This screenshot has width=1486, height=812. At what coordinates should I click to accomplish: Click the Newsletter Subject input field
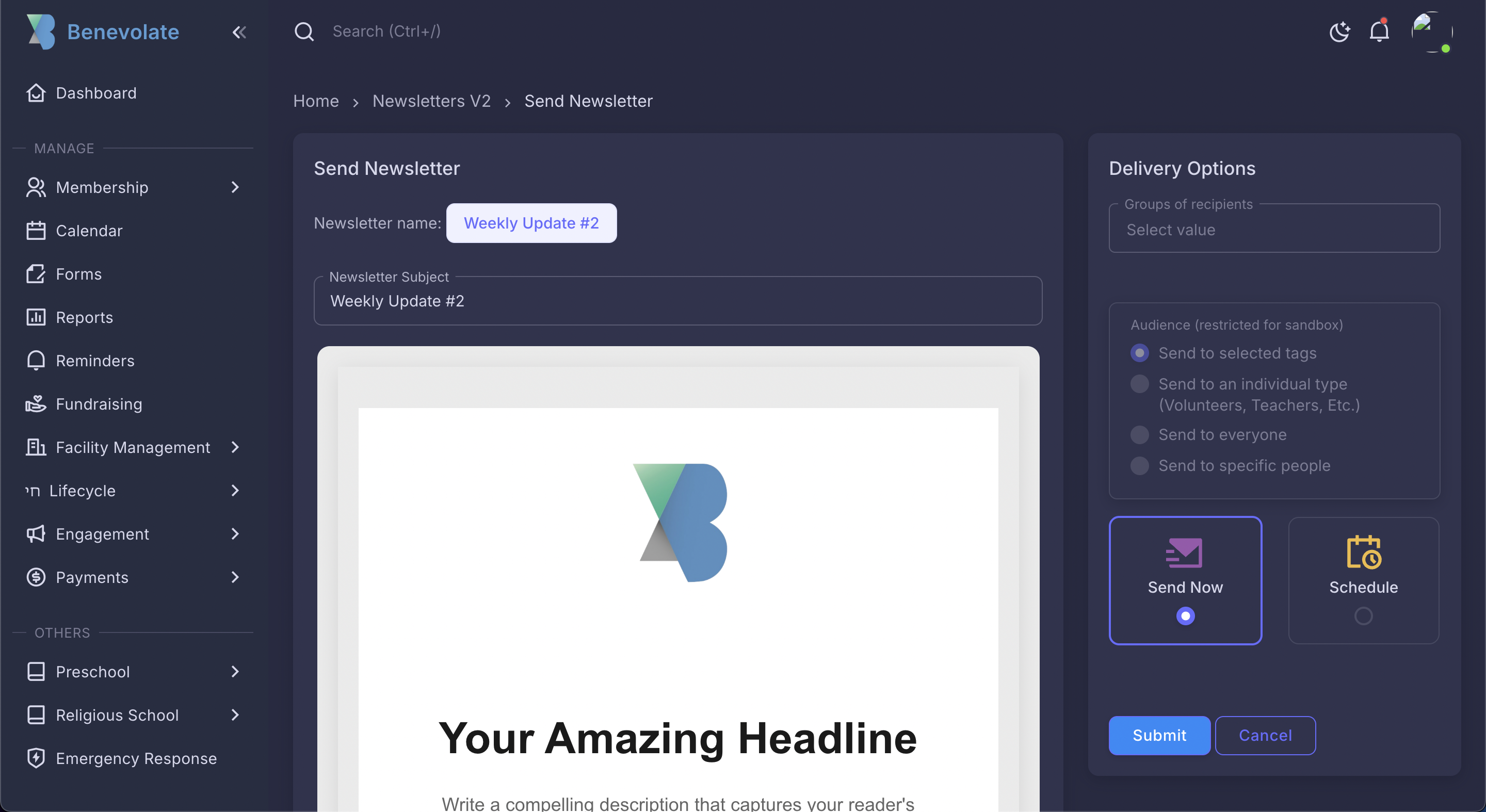point(677,301)
